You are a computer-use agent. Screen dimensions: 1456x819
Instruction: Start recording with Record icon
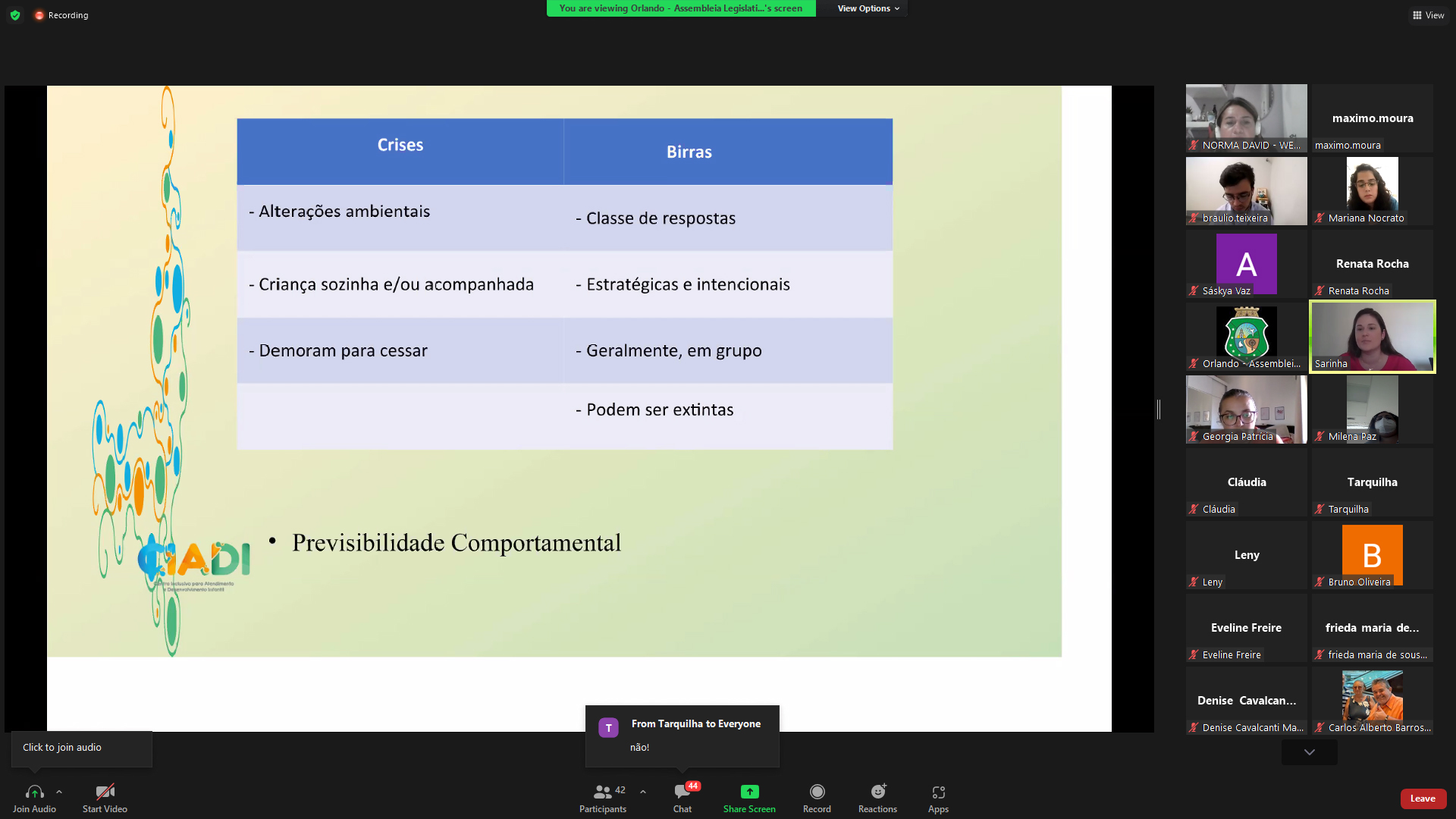click(817, 792)
